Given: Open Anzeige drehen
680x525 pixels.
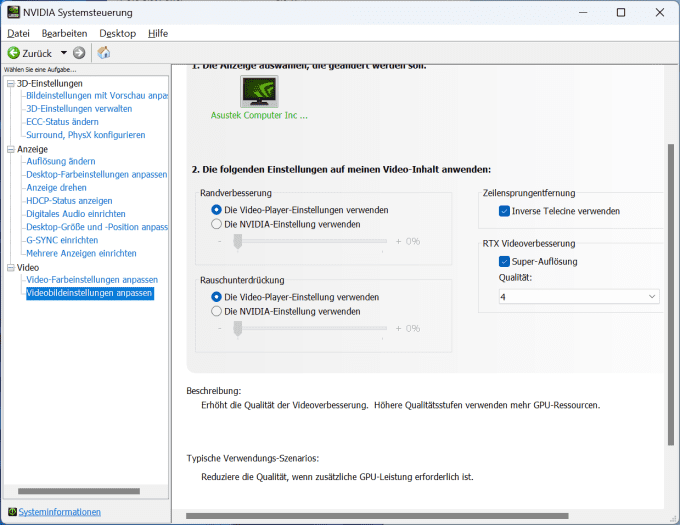Looking at the screenshot, I should 56,188.
